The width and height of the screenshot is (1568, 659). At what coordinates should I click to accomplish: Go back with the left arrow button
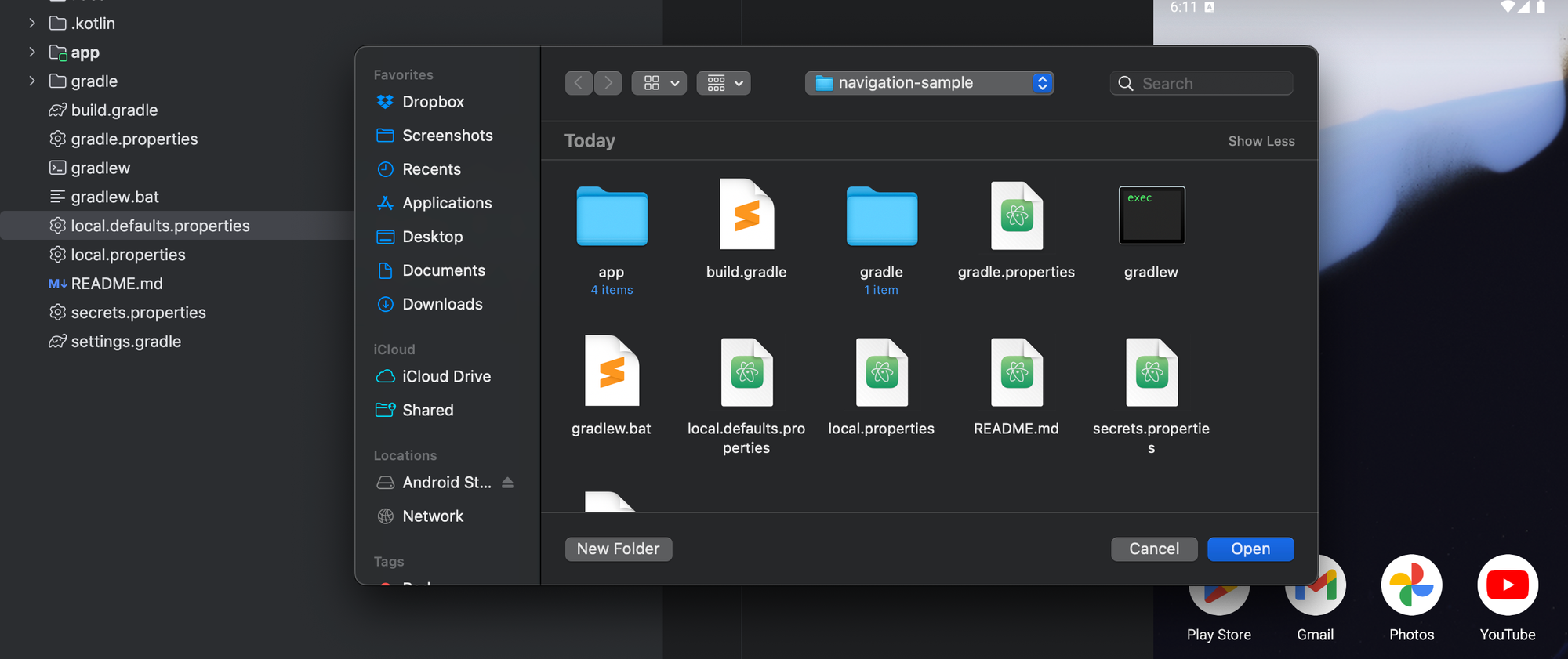coord(579,83)
